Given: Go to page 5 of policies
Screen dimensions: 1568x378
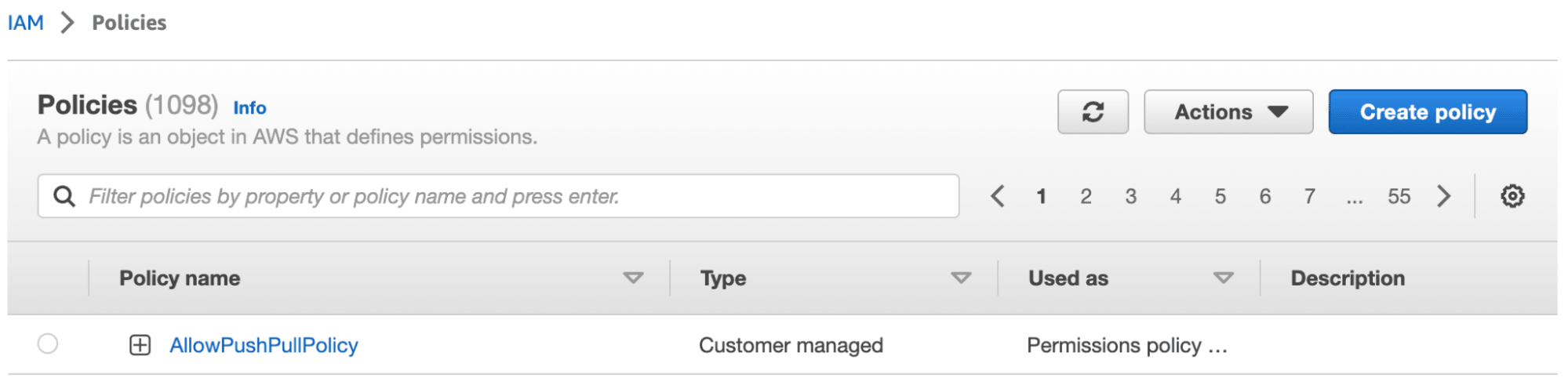Looking at the screenshot, I should coord(1220,196).
